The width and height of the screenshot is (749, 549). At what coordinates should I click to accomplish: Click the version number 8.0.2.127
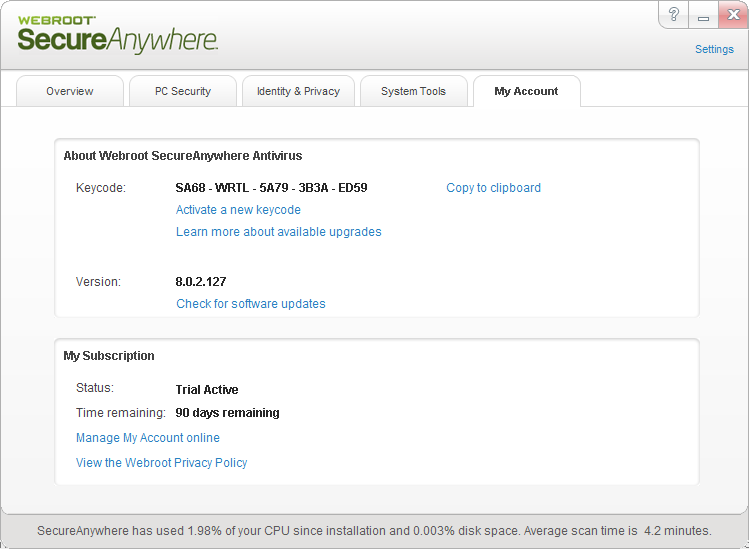click(201, 282)
